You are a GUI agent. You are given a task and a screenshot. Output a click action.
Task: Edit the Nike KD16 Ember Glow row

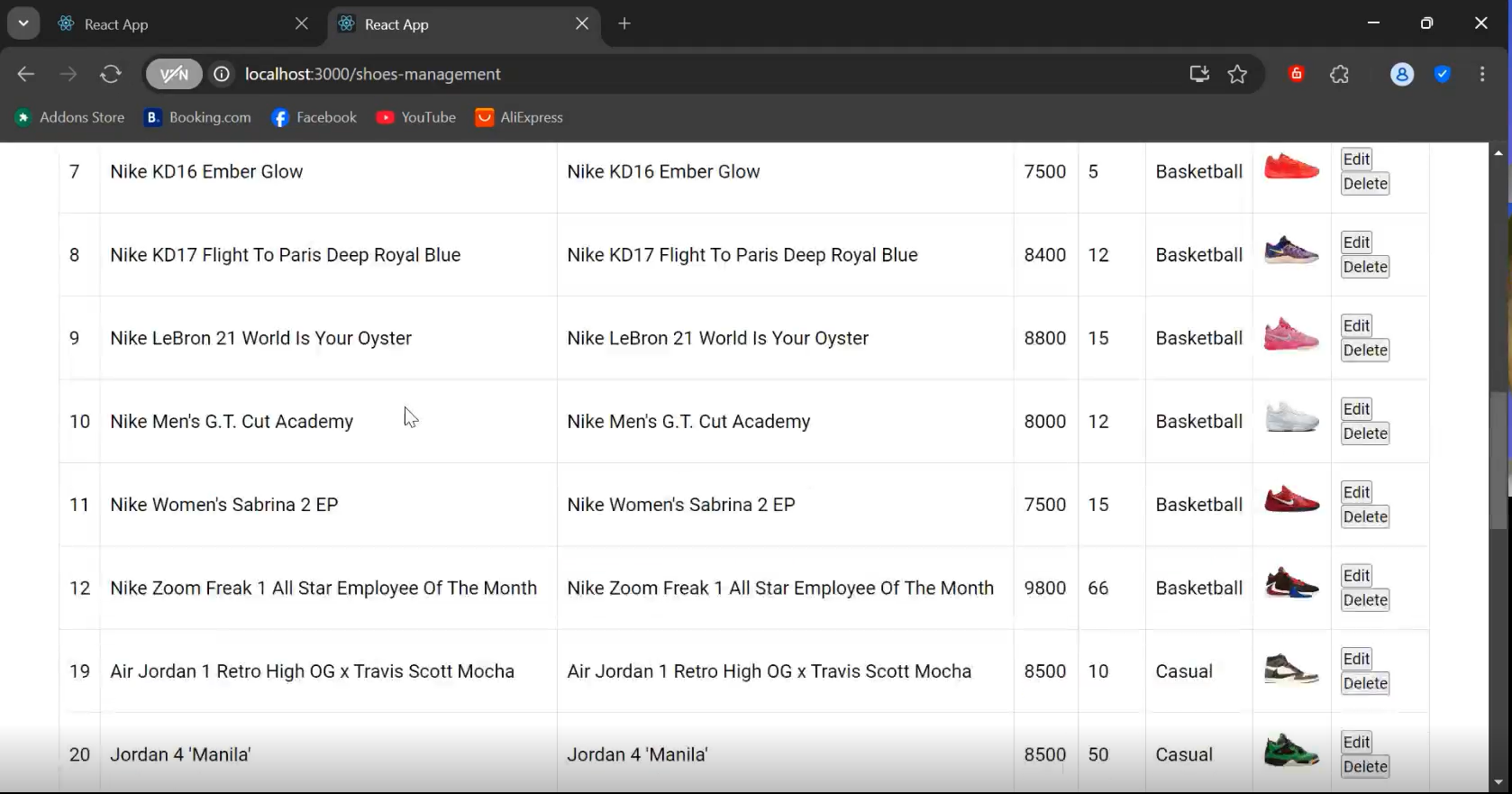pos(1356,160)
